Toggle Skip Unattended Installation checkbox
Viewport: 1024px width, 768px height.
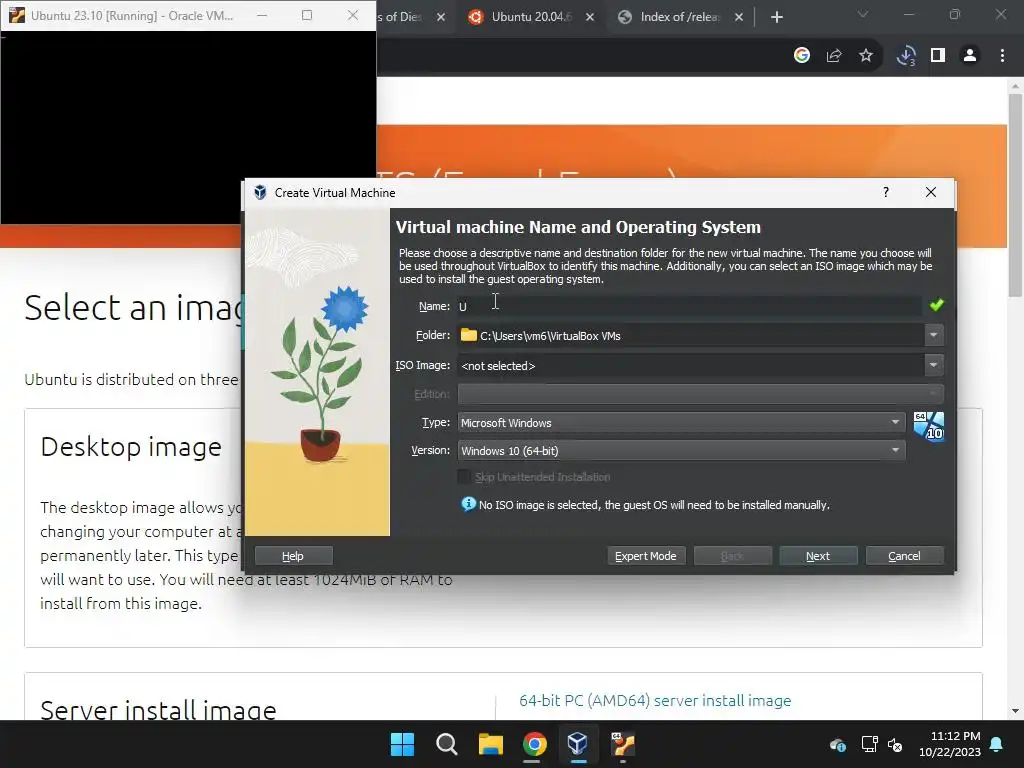[464, 477]
